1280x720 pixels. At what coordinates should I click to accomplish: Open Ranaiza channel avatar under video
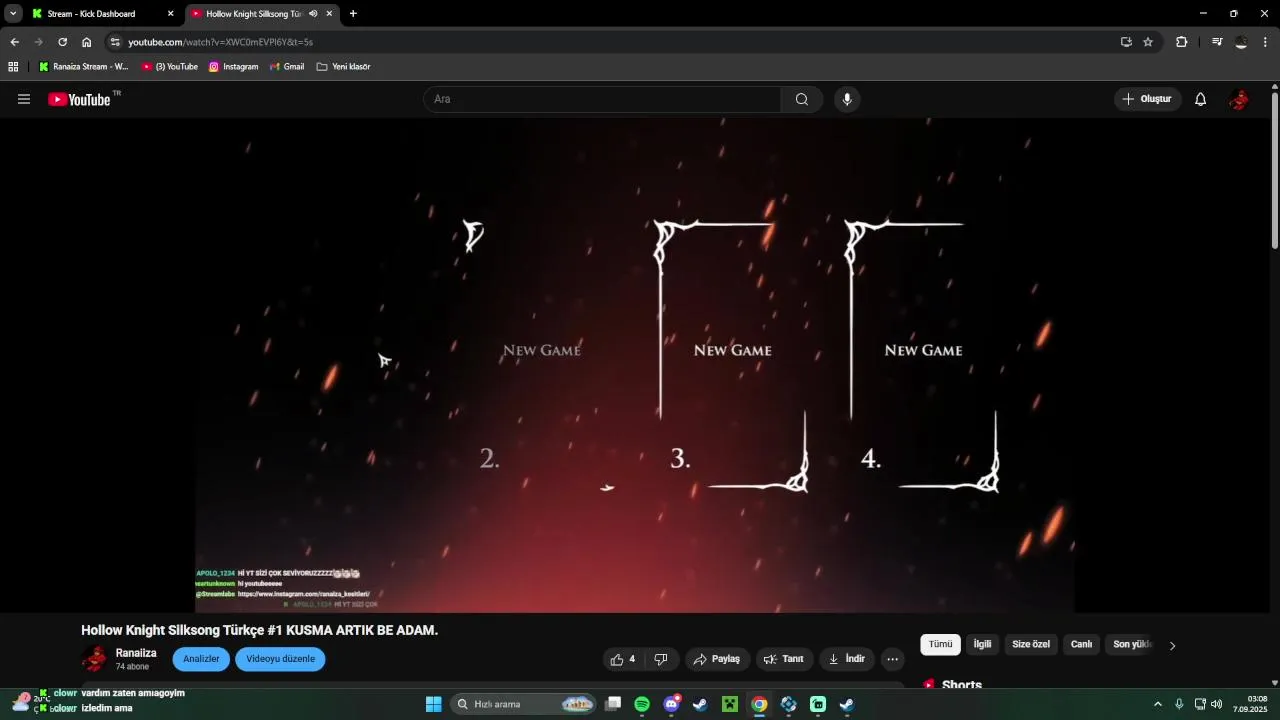(x=94, y=659)
